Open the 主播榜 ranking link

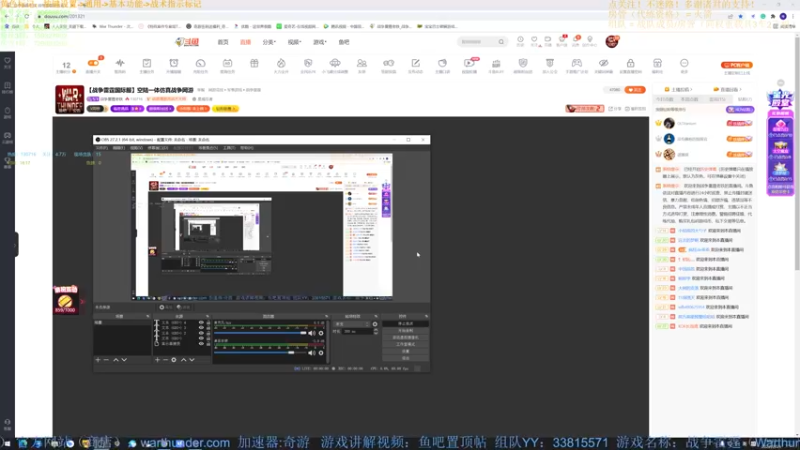tap(679, 90)
